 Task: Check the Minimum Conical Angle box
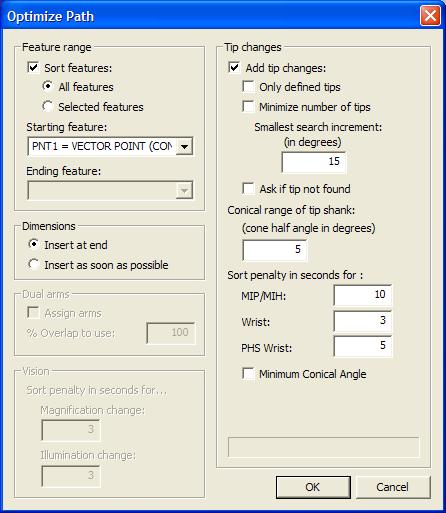[248, 374]
